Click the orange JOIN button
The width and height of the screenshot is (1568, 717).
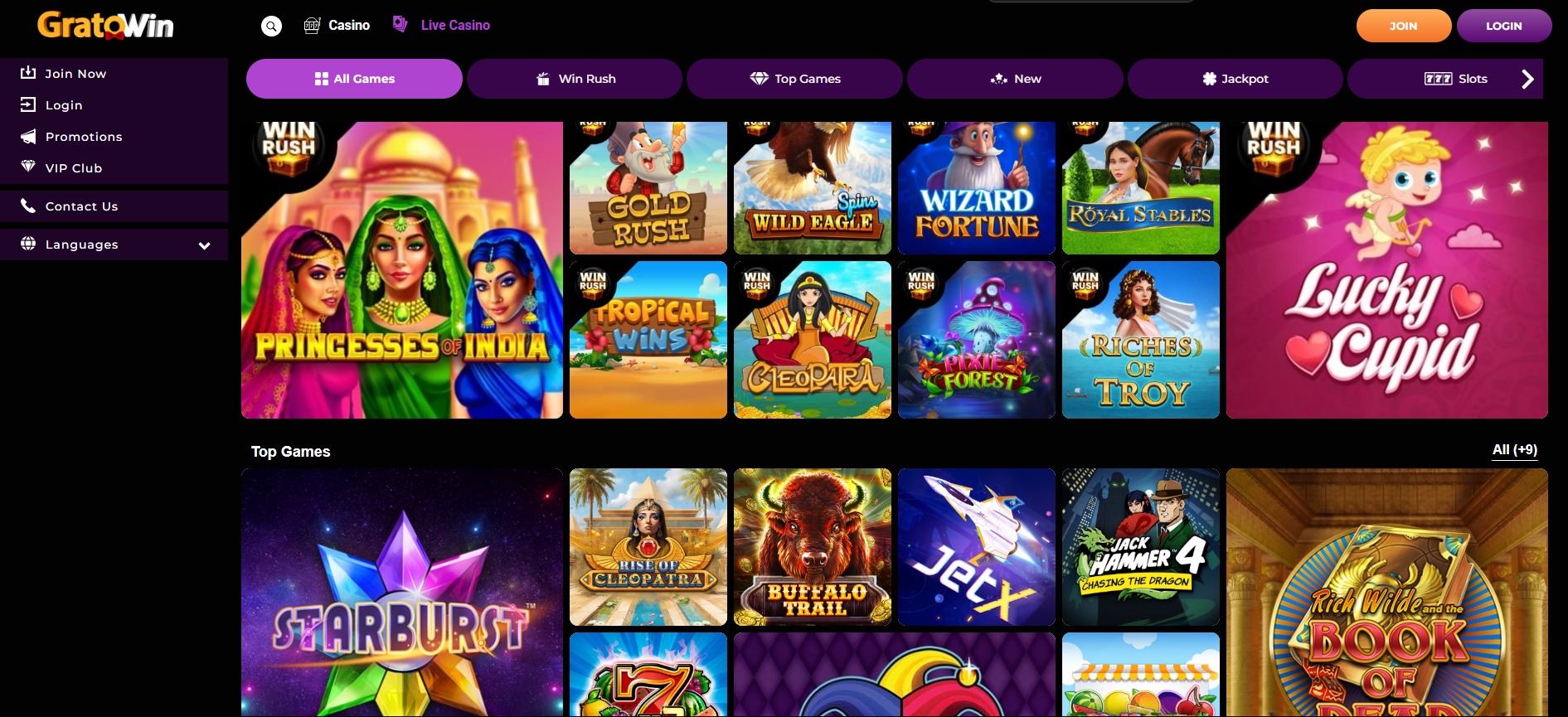pyautogui.click(x=1403, y=26)
